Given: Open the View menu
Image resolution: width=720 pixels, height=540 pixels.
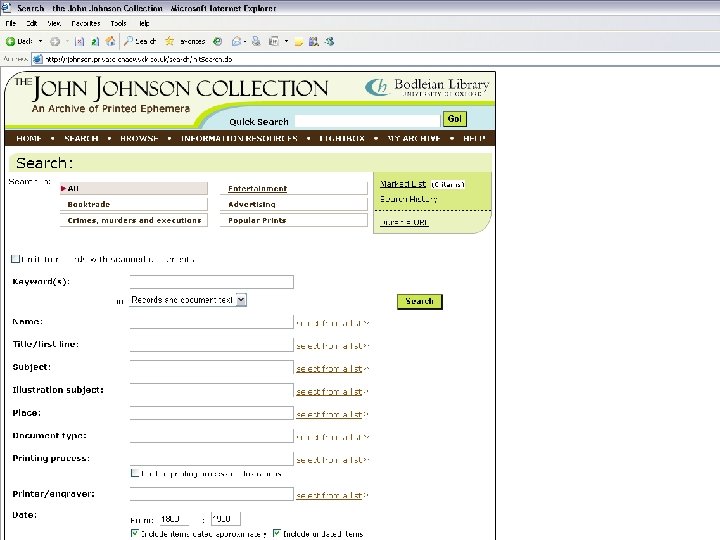Looking at the screenshot, I should pos(54,23).
